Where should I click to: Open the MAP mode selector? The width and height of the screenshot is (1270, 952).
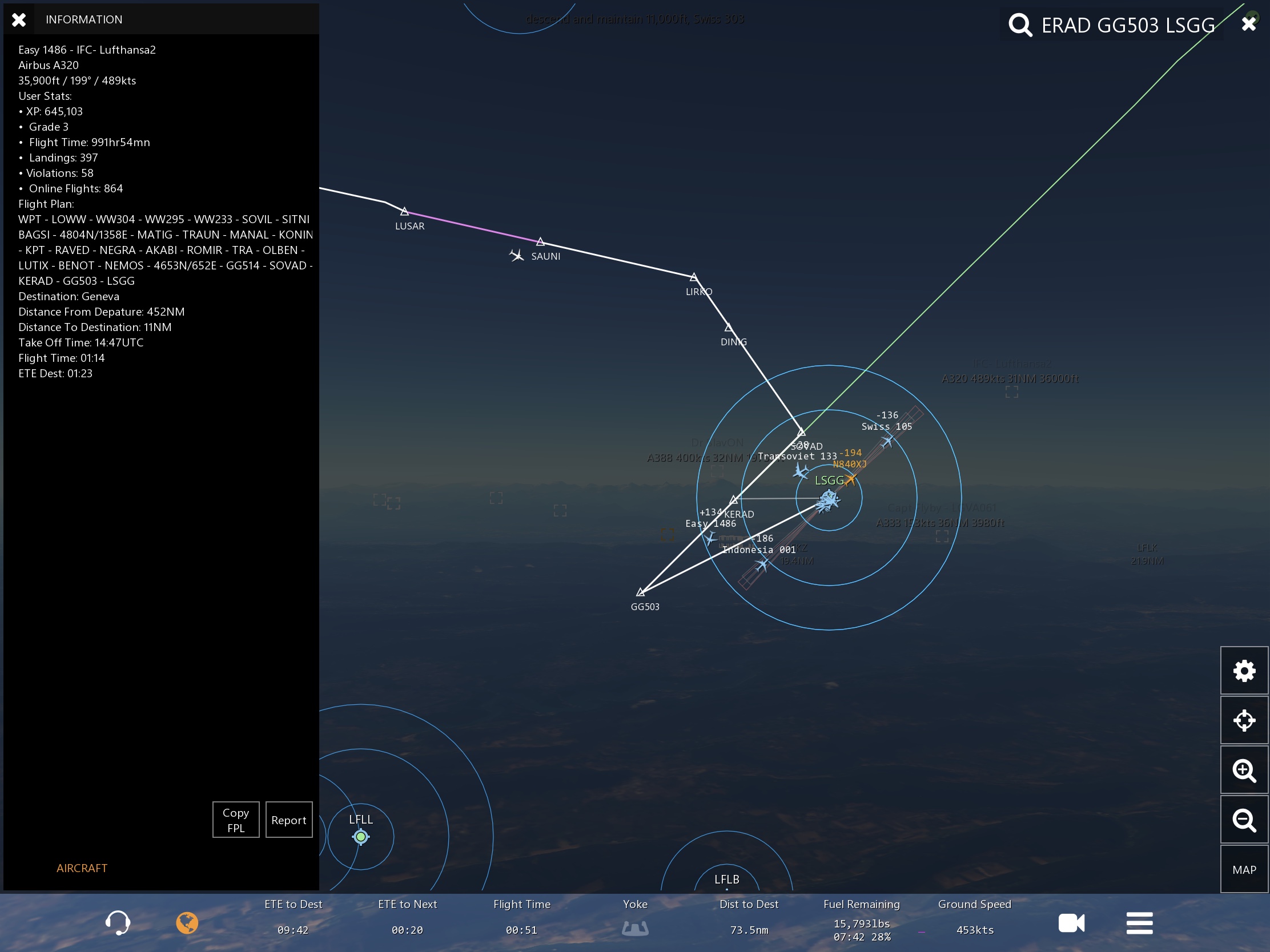pyautogui.click(x=1244, y=869)
